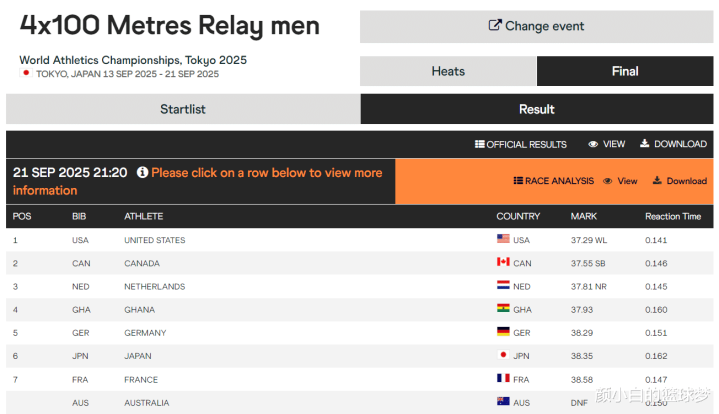The image size is (719, 414).
Task: Select the Result tab
Action: pyautogui.click(x=537, y=109)
